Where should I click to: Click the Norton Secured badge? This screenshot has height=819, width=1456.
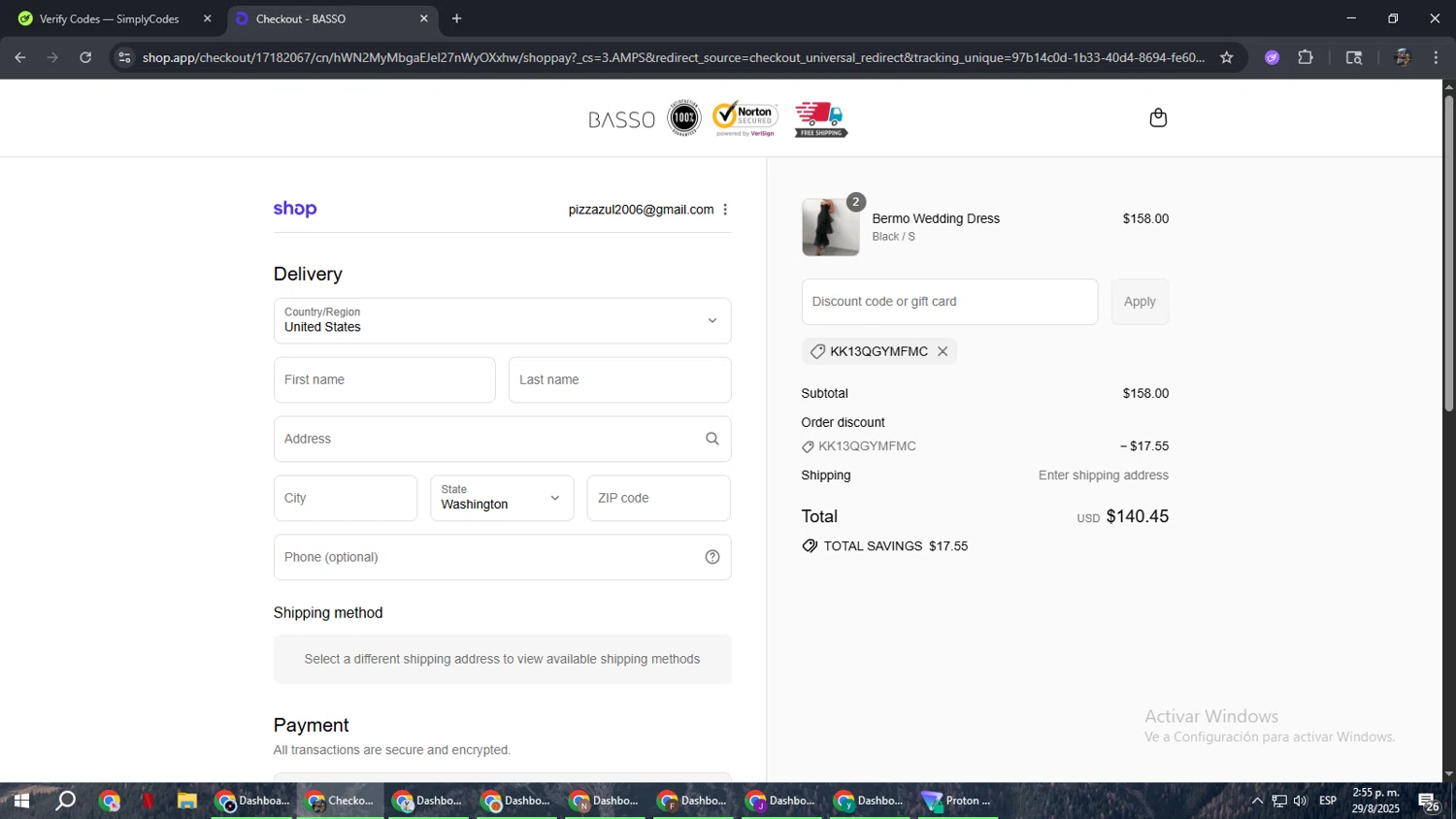click(745, 118)
